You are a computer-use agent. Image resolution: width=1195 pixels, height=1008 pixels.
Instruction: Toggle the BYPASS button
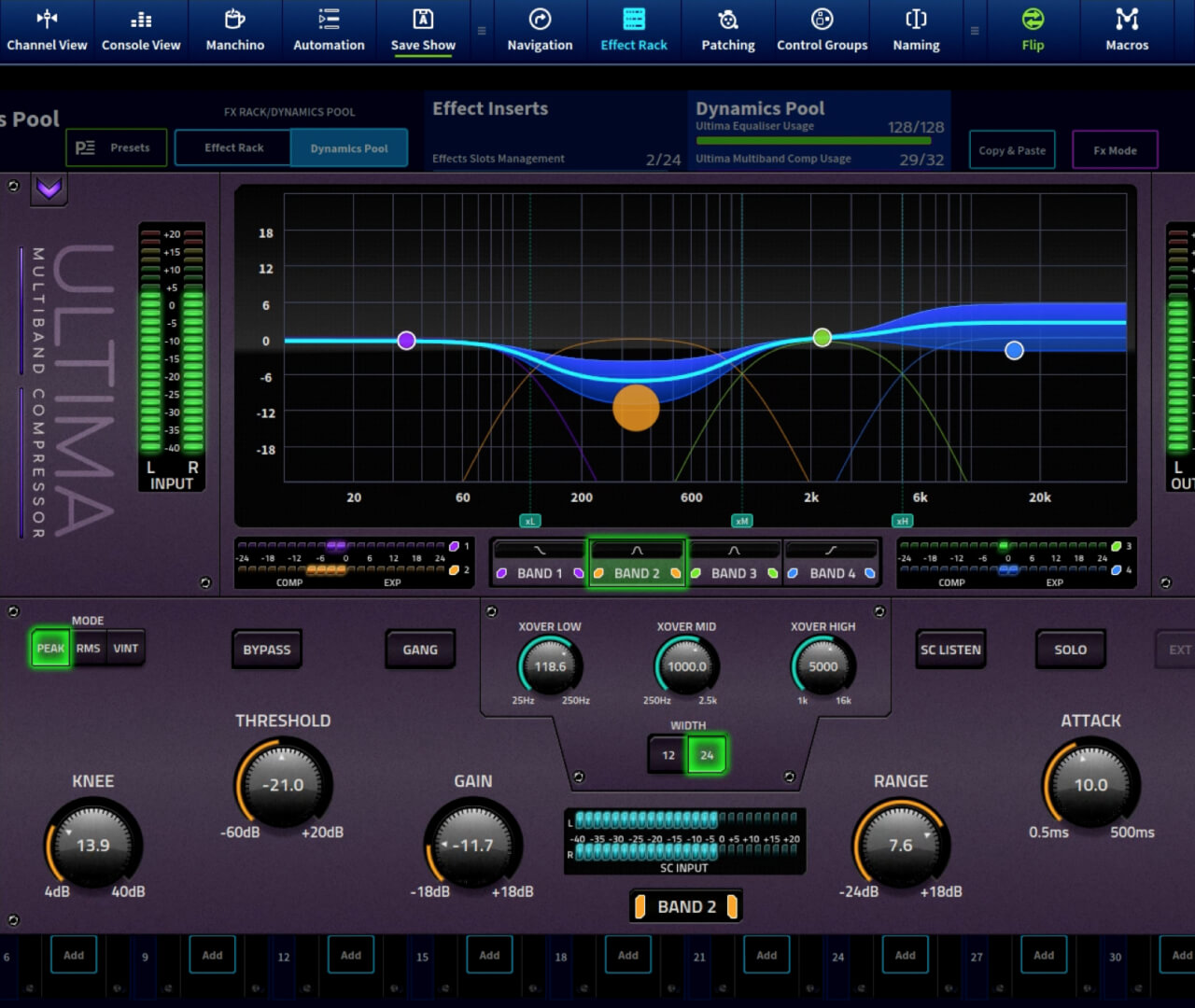pos(267,650)
